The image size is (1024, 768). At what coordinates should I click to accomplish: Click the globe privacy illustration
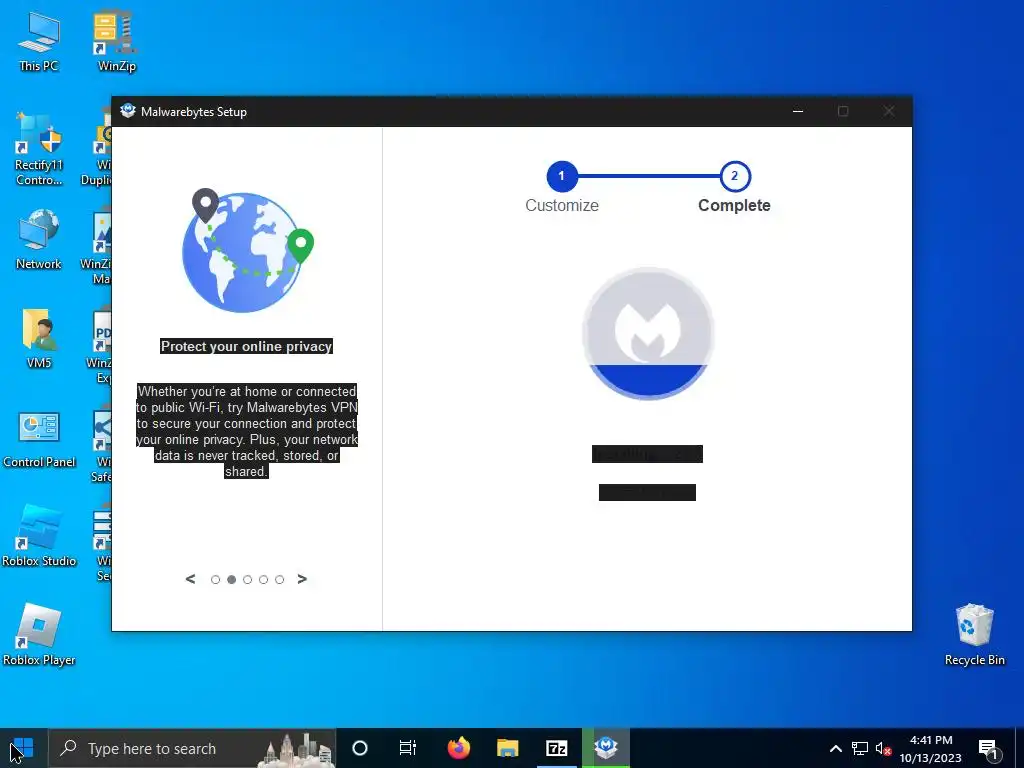tap(247, 251)
